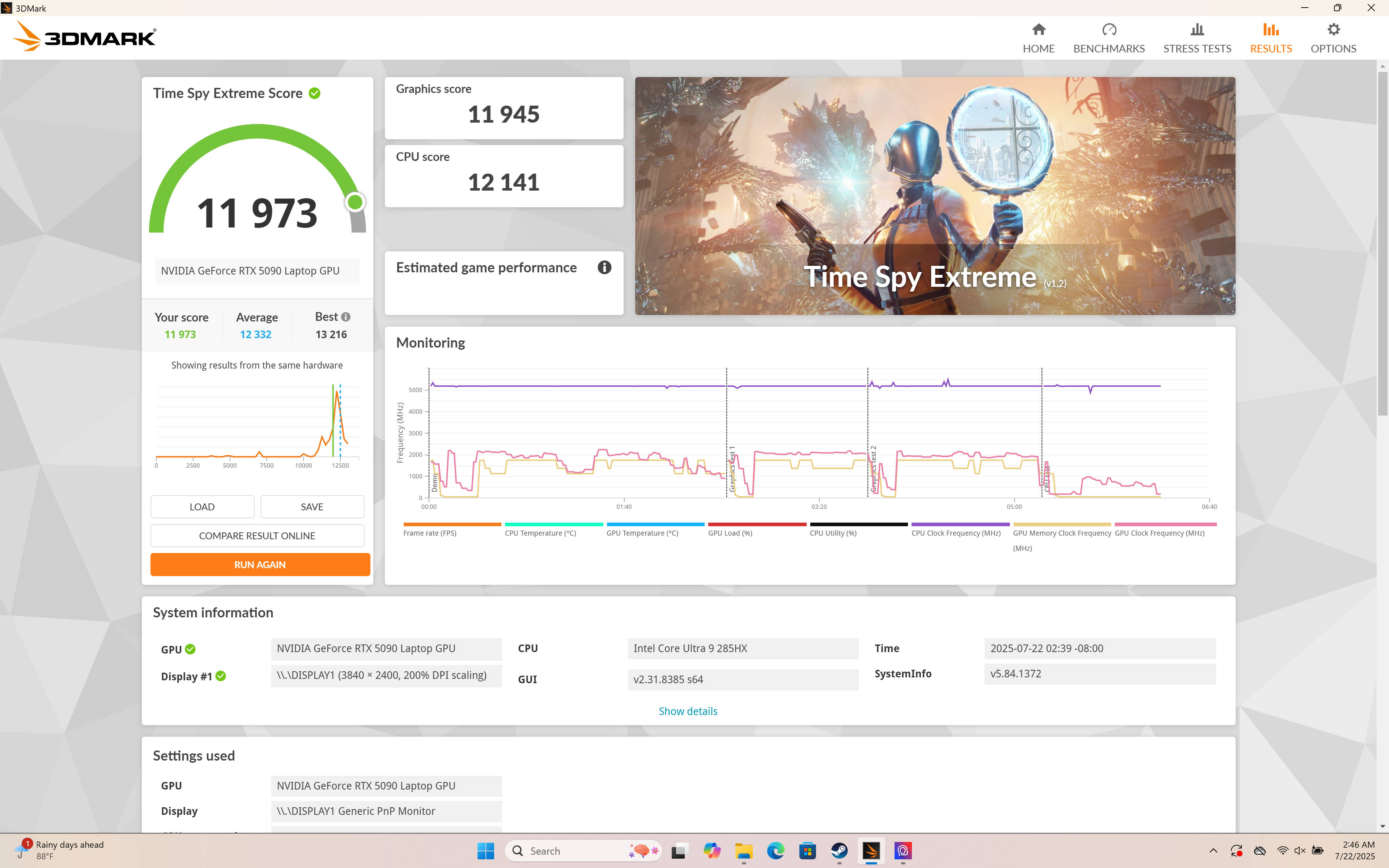Click the CPU score value 12 141

tap(504, 183)
